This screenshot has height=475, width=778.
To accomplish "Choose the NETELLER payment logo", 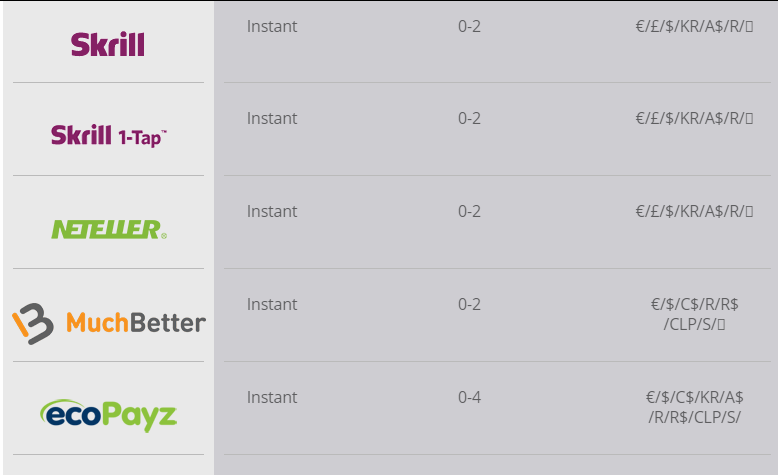I will point(109,229).
